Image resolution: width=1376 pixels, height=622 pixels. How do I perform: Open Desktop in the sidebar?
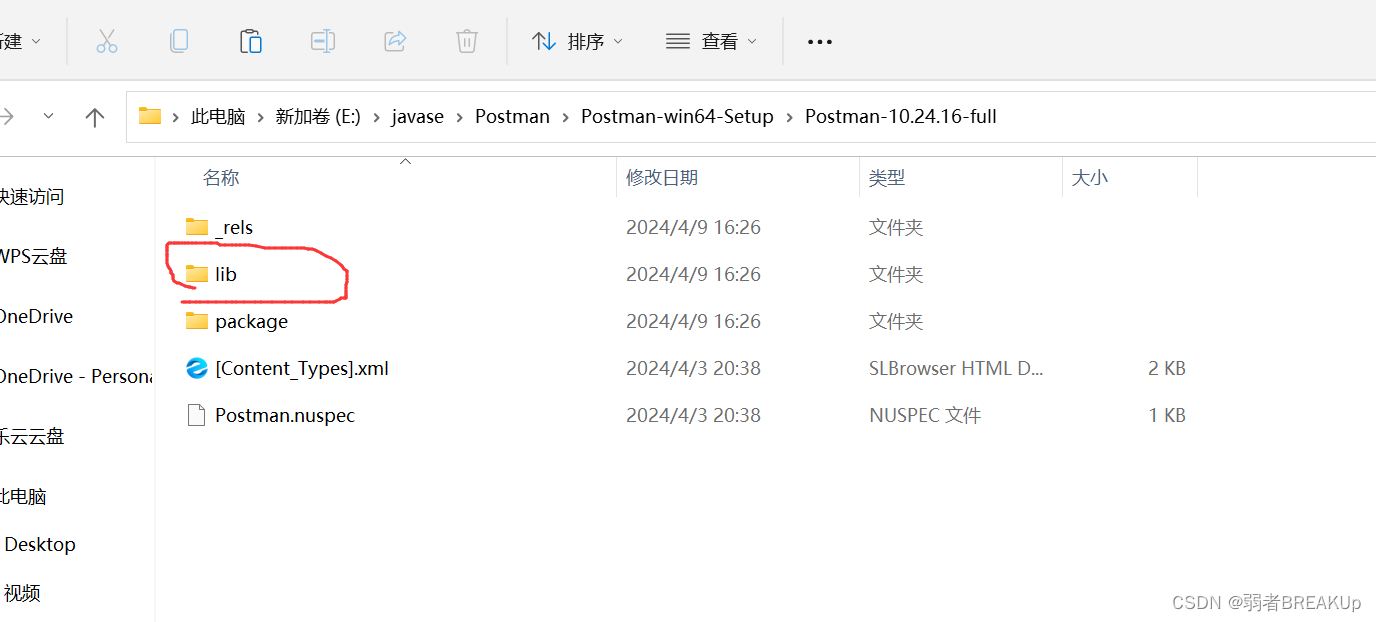[x=40, y=544]
